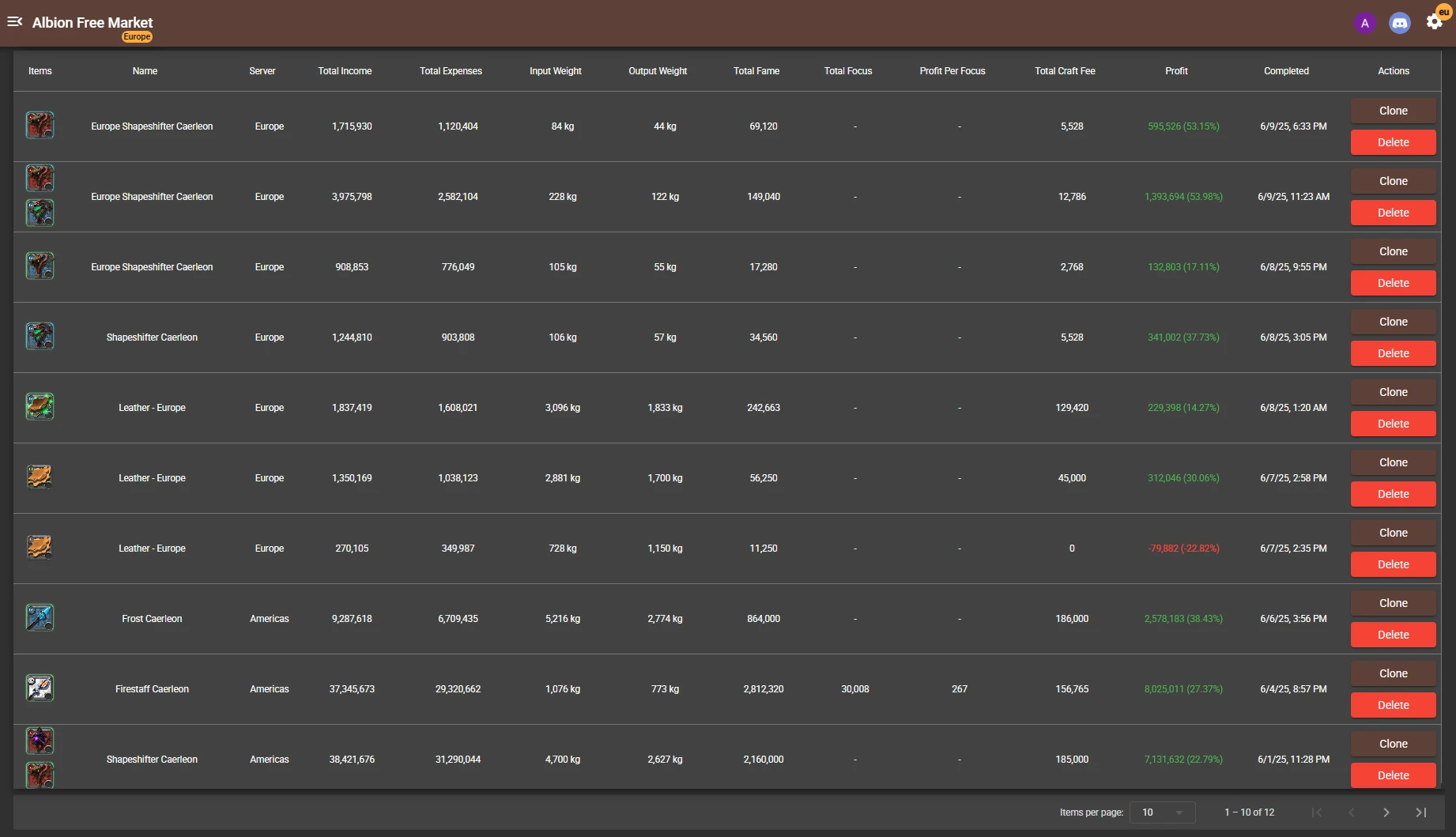Image resolution: width=1456 pixels, height=837 pixels.
Task: Click the purple user avatar icon
Action: (1364, 23)
